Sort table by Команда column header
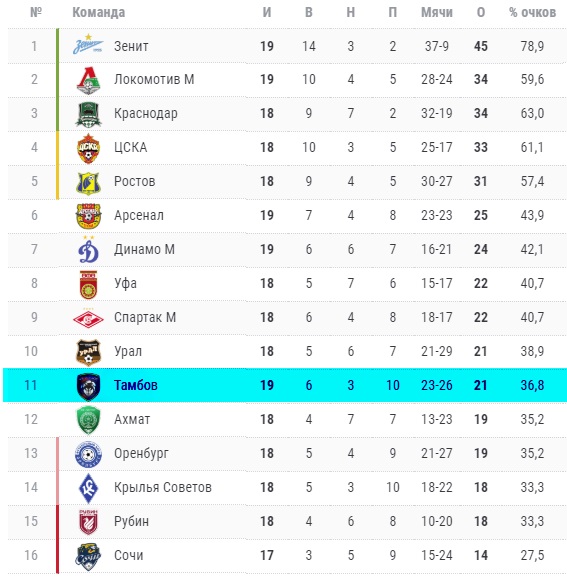 pyautogui.click(x=98, y=13)
